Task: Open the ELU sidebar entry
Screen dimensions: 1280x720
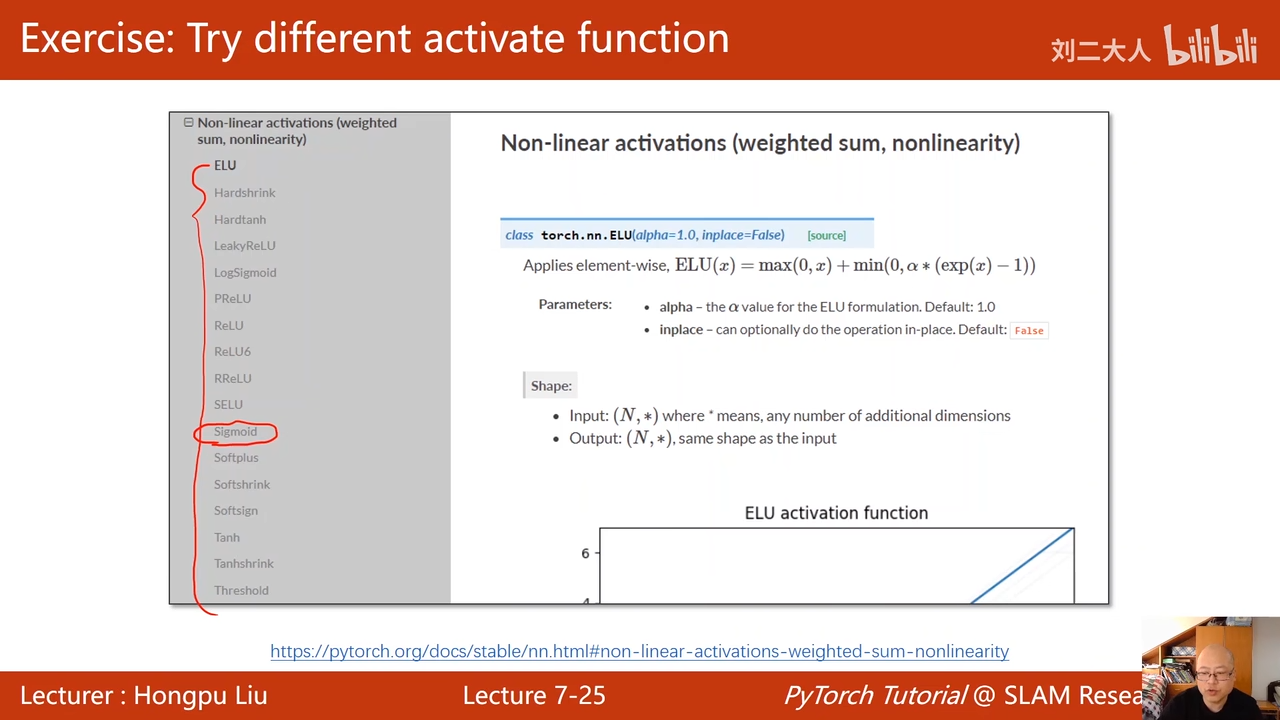Action: coord(225,166)
